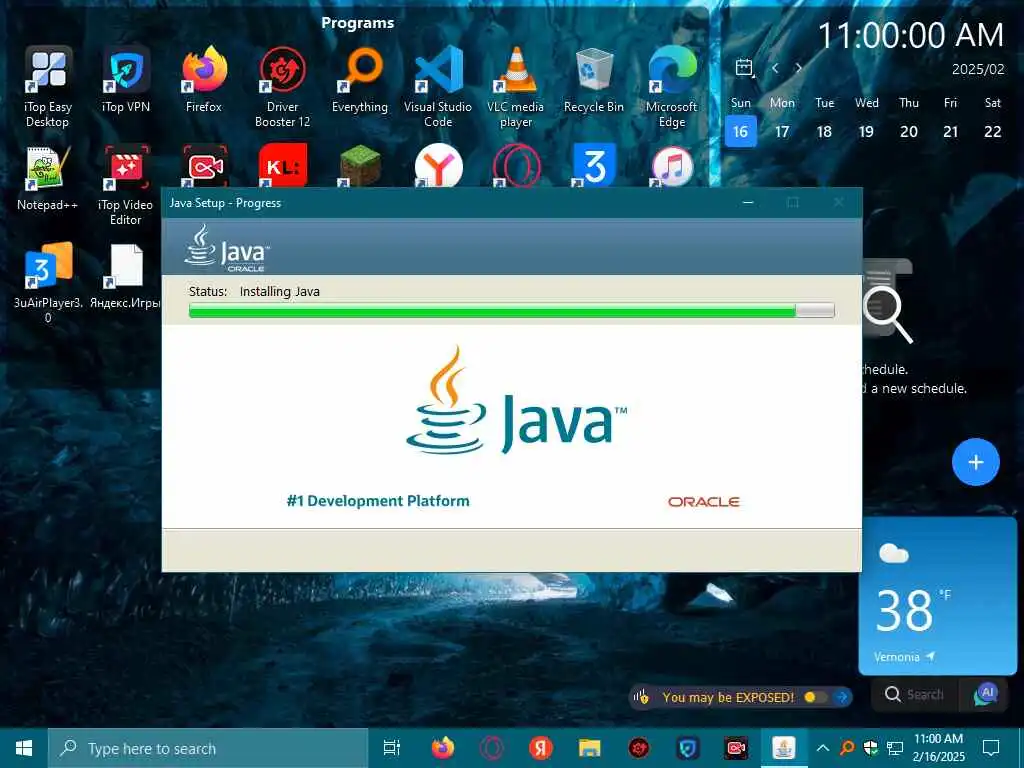This screenshot has width=1024, height=768.
Task: Open the notification center icon
Action: [x=991, y=748]
